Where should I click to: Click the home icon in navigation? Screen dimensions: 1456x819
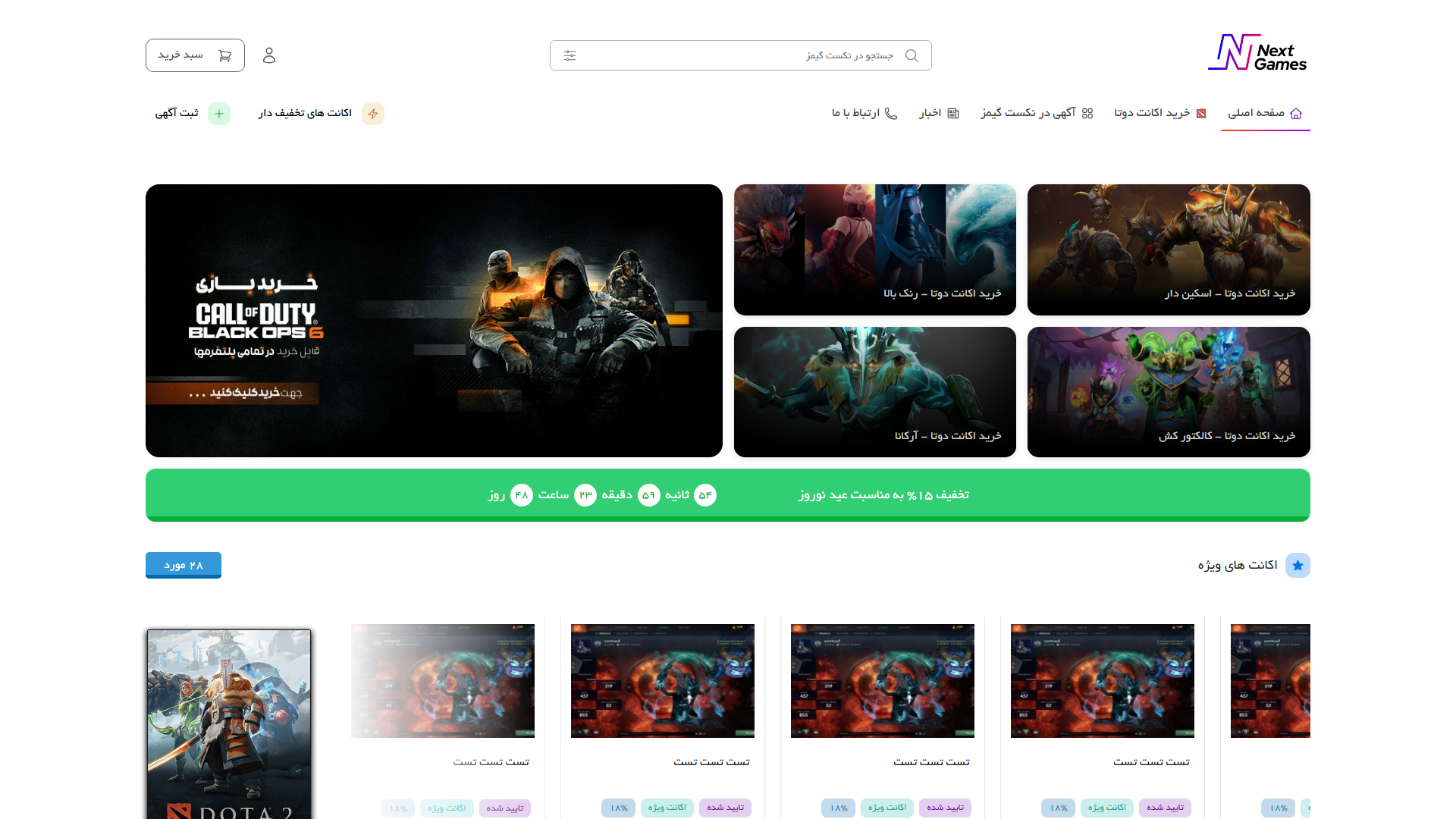tap(1296, 113)
